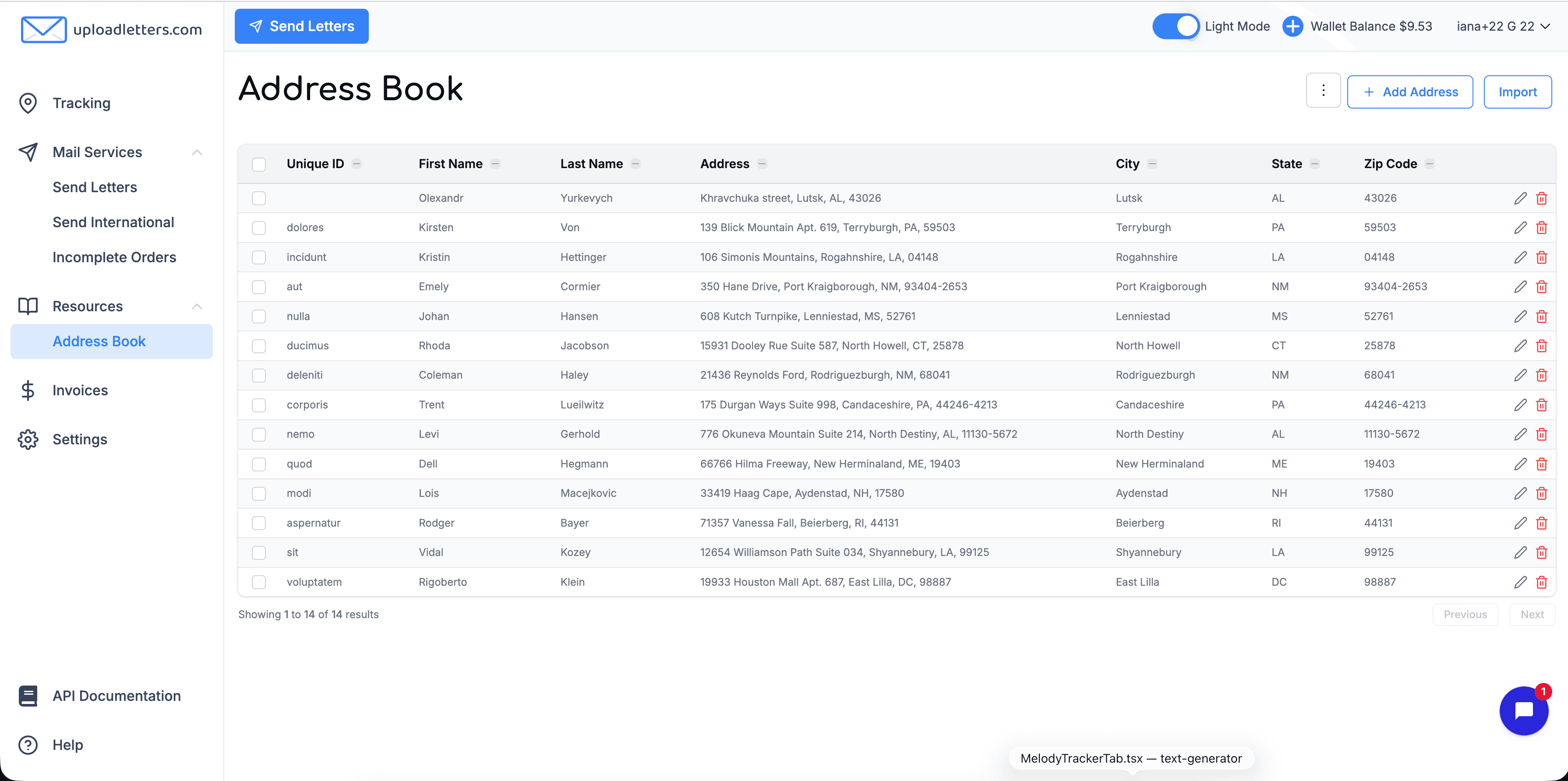The image size is (1568, 781).
Task: Edit the Rhoda Jacobson entry
Action: [x=1520, y=345]
